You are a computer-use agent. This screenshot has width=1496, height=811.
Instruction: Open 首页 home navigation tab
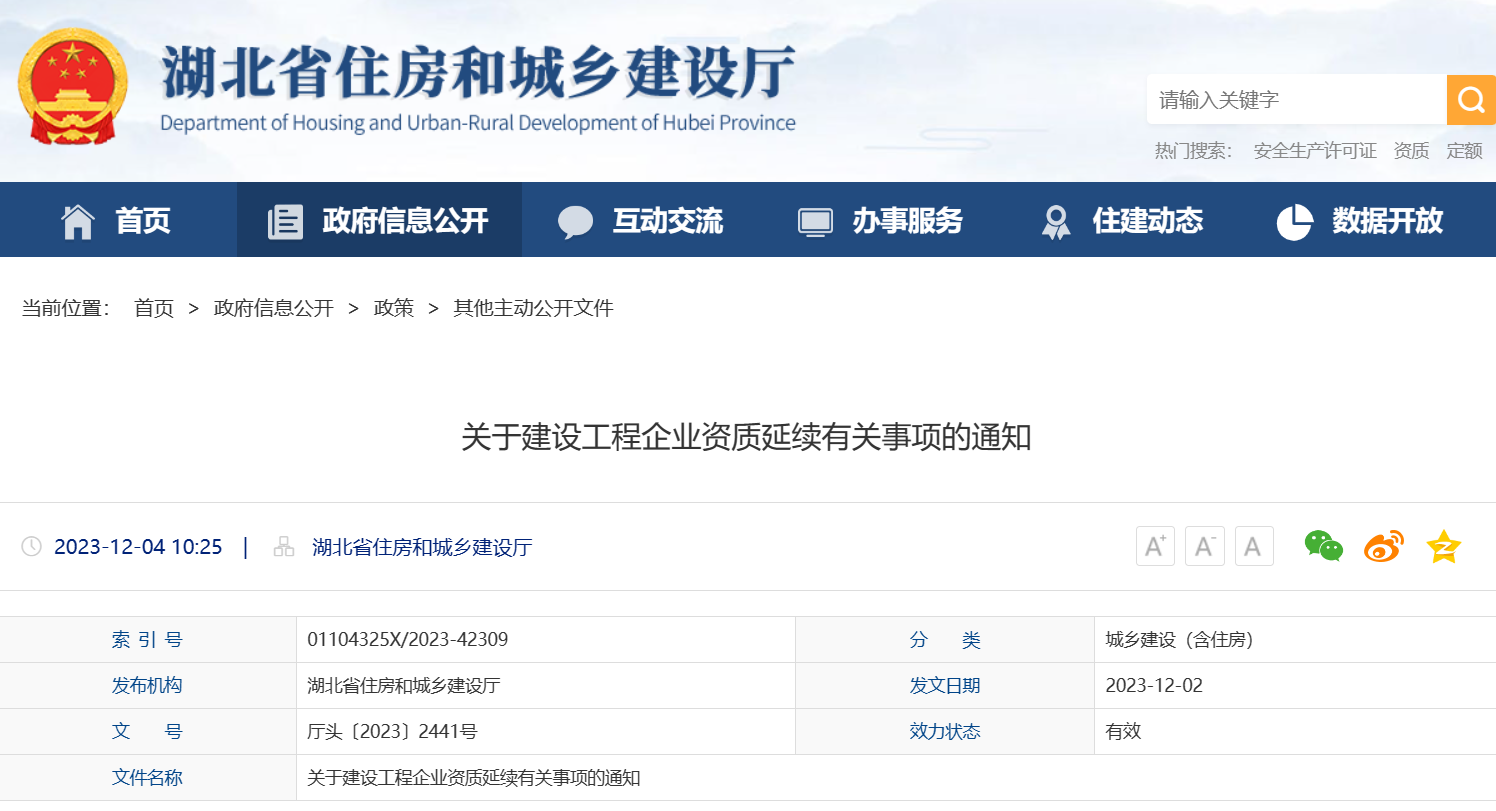pos(116,220)
